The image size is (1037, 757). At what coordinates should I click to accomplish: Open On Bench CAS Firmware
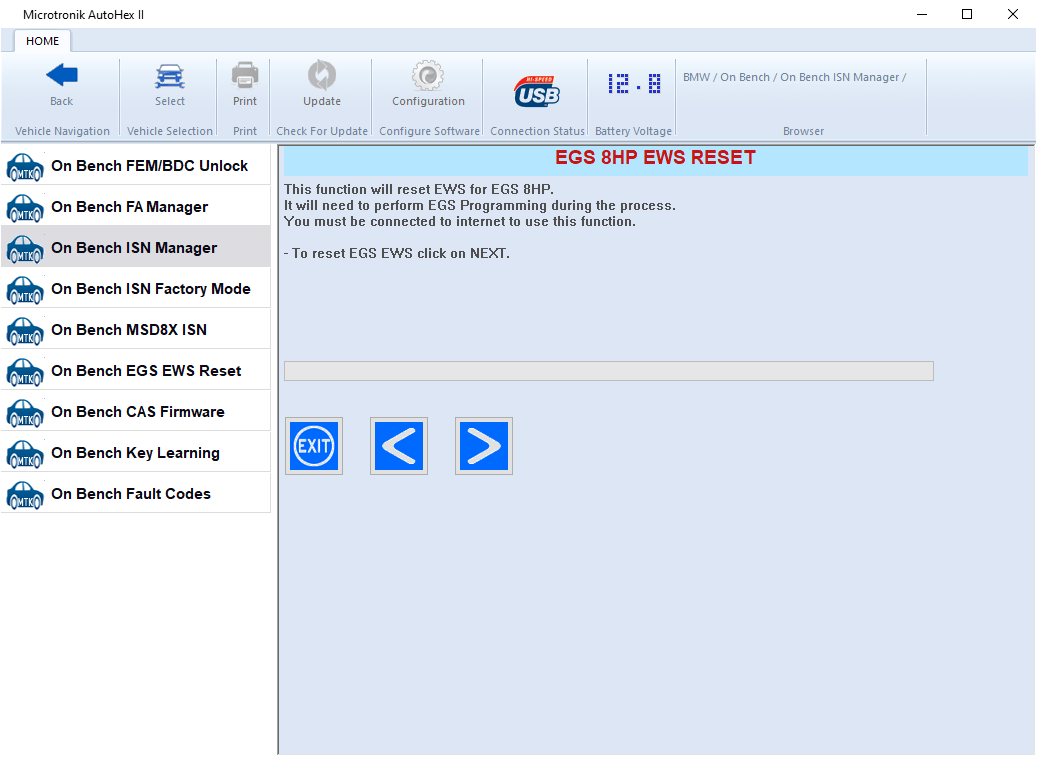[x=136, y=411]
